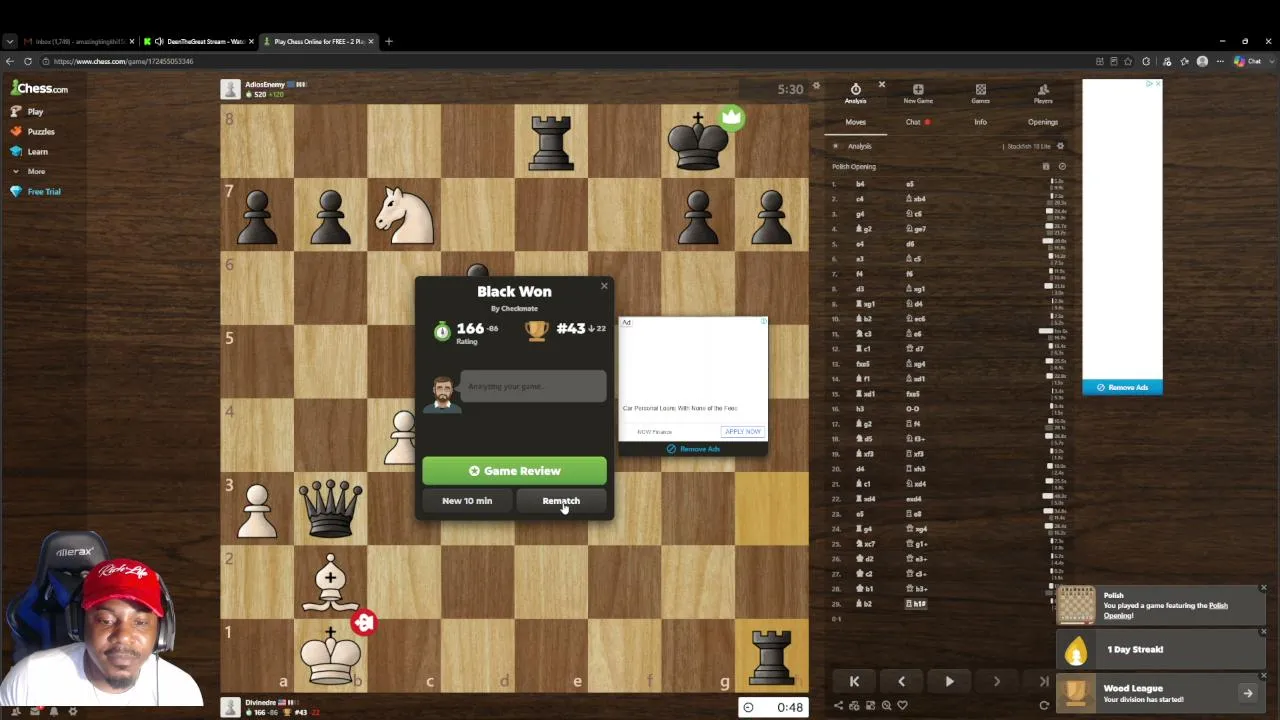
Task: Click the flip/refresh board icon
Action: (x=1044, y=705)
